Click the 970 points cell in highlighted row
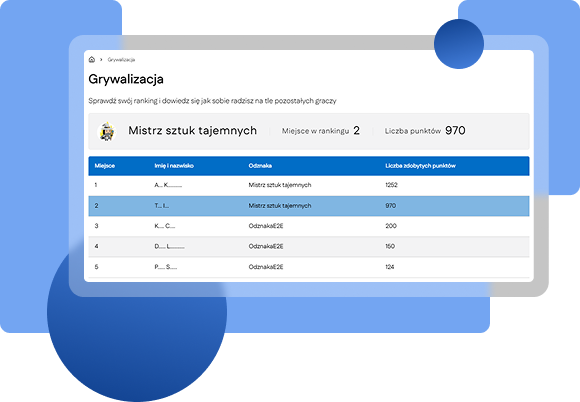 390,206
